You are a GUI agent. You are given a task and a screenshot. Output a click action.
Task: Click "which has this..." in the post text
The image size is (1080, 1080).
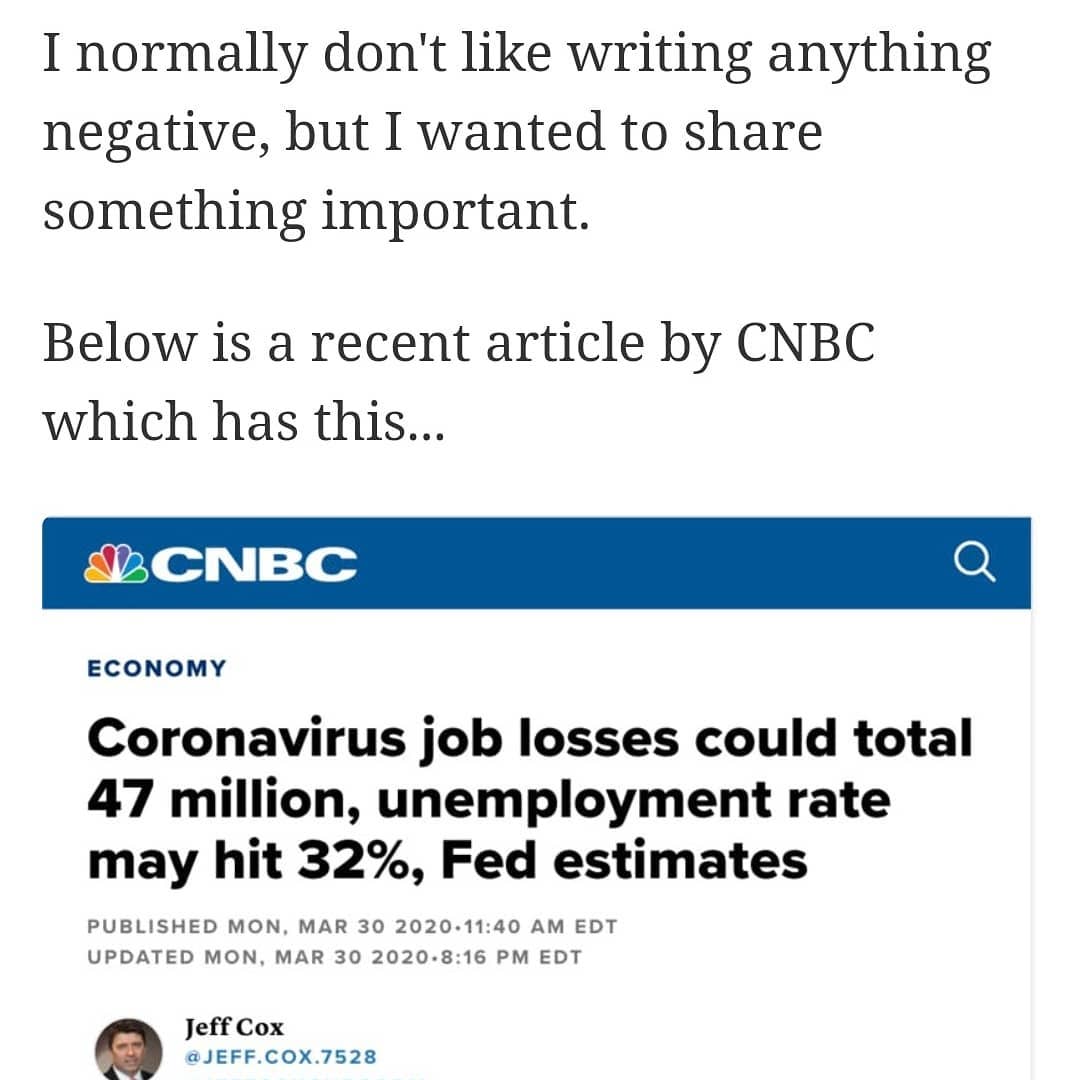243,420
